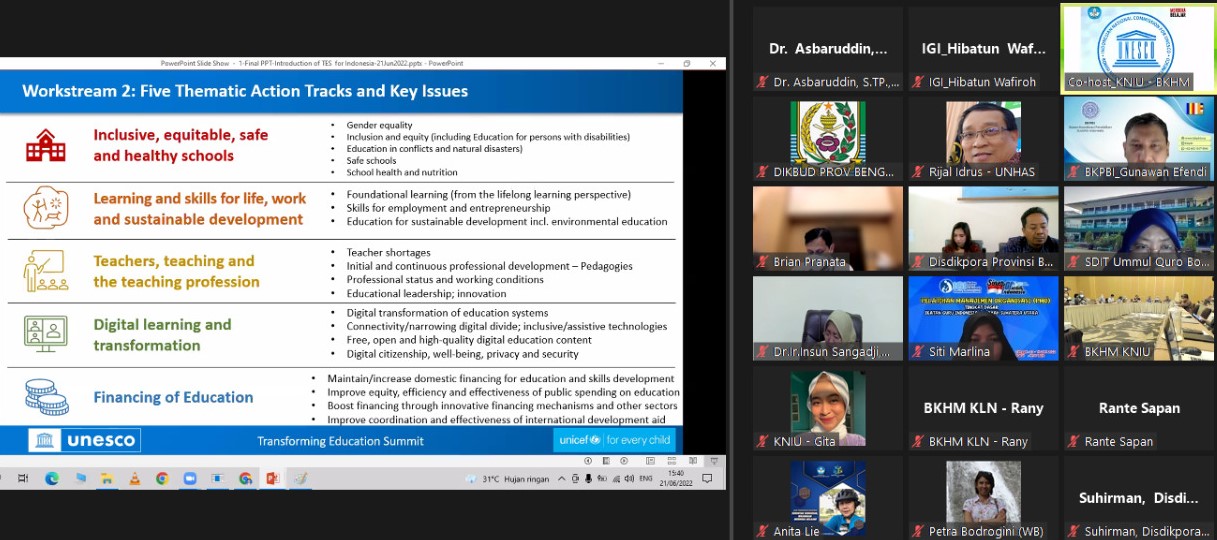This screenshot has height=540, width=1217.
Task: Open the volume control in system tray
Action: click(629, 478)
